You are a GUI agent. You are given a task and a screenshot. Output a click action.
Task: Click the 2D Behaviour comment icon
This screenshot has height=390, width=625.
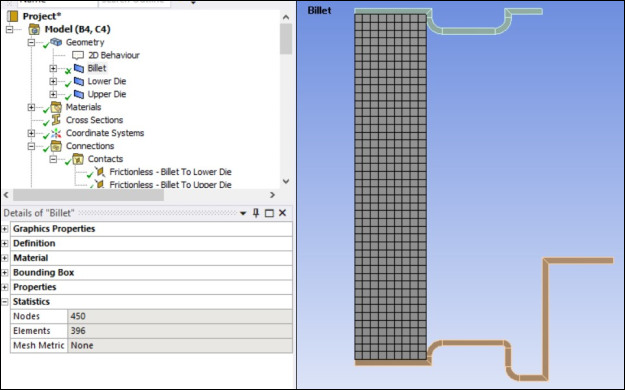click(x=78, y=55)
